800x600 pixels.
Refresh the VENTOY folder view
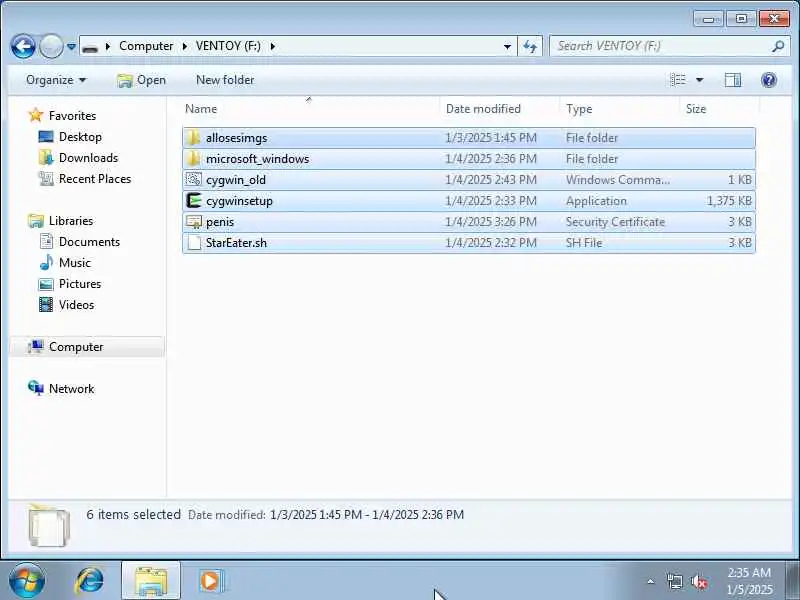click(530, 46)
